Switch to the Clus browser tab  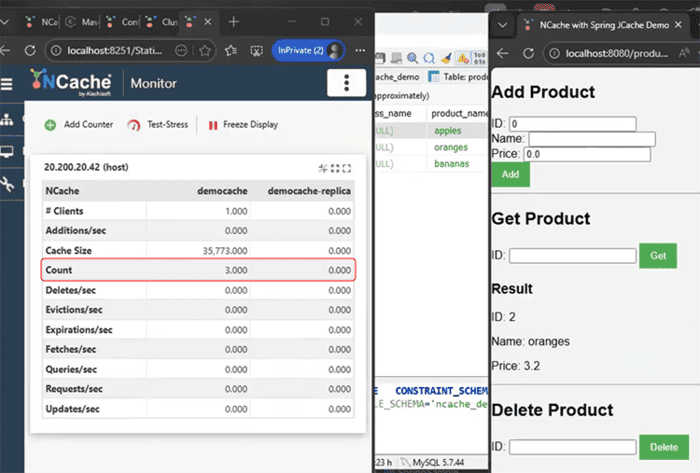coord(162,22)
